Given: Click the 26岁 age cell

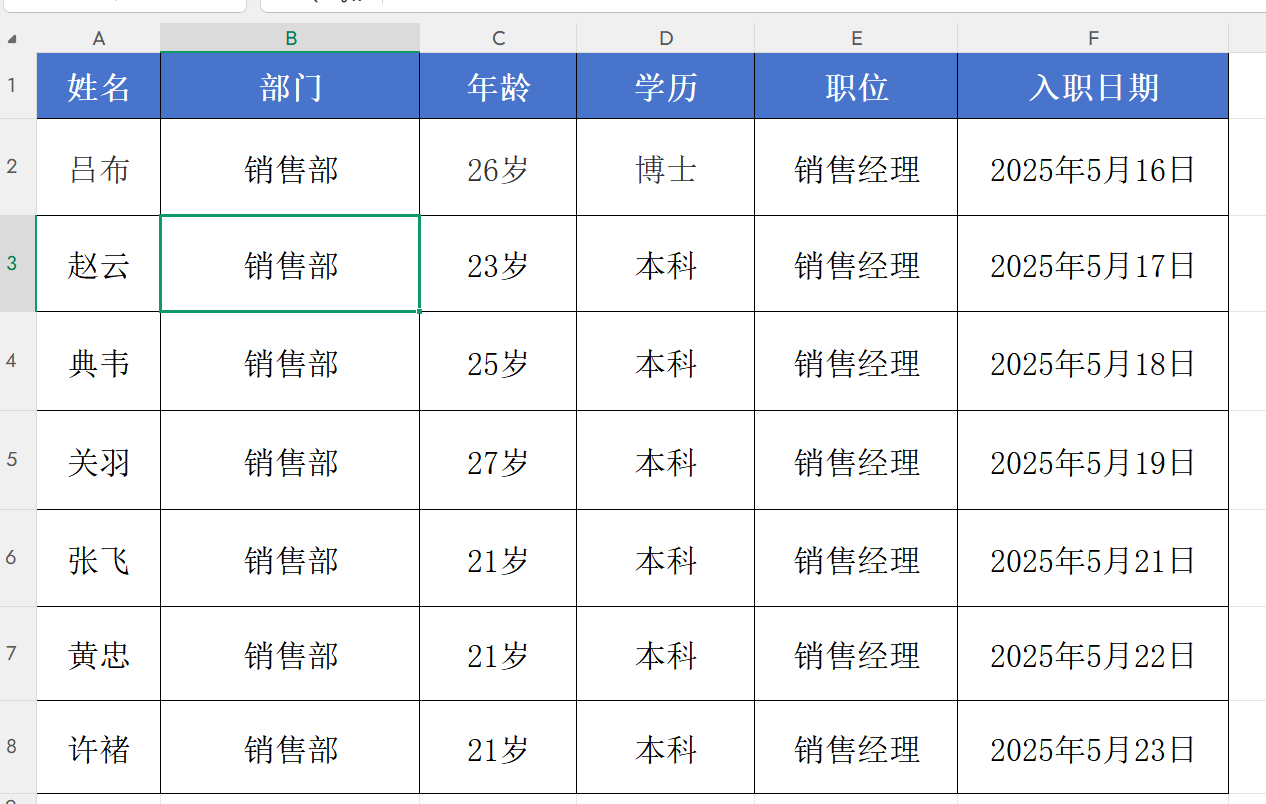Looking at the screenshot, I should point(498,167).
